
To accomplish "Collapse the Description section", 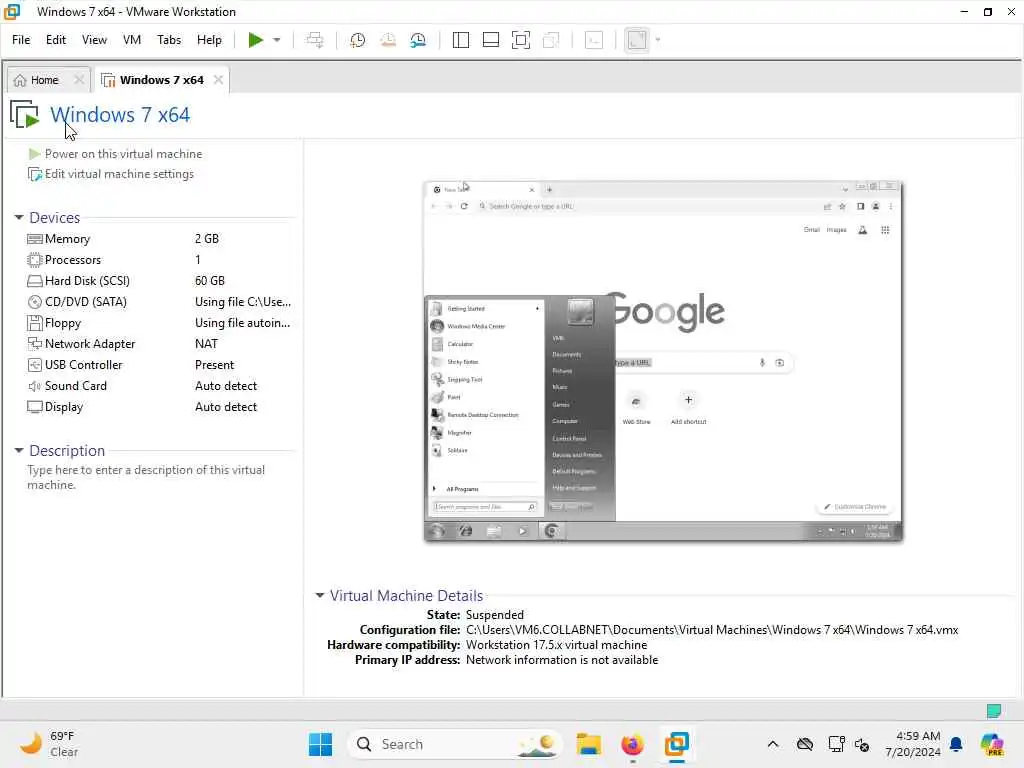I will click(19, 451).
